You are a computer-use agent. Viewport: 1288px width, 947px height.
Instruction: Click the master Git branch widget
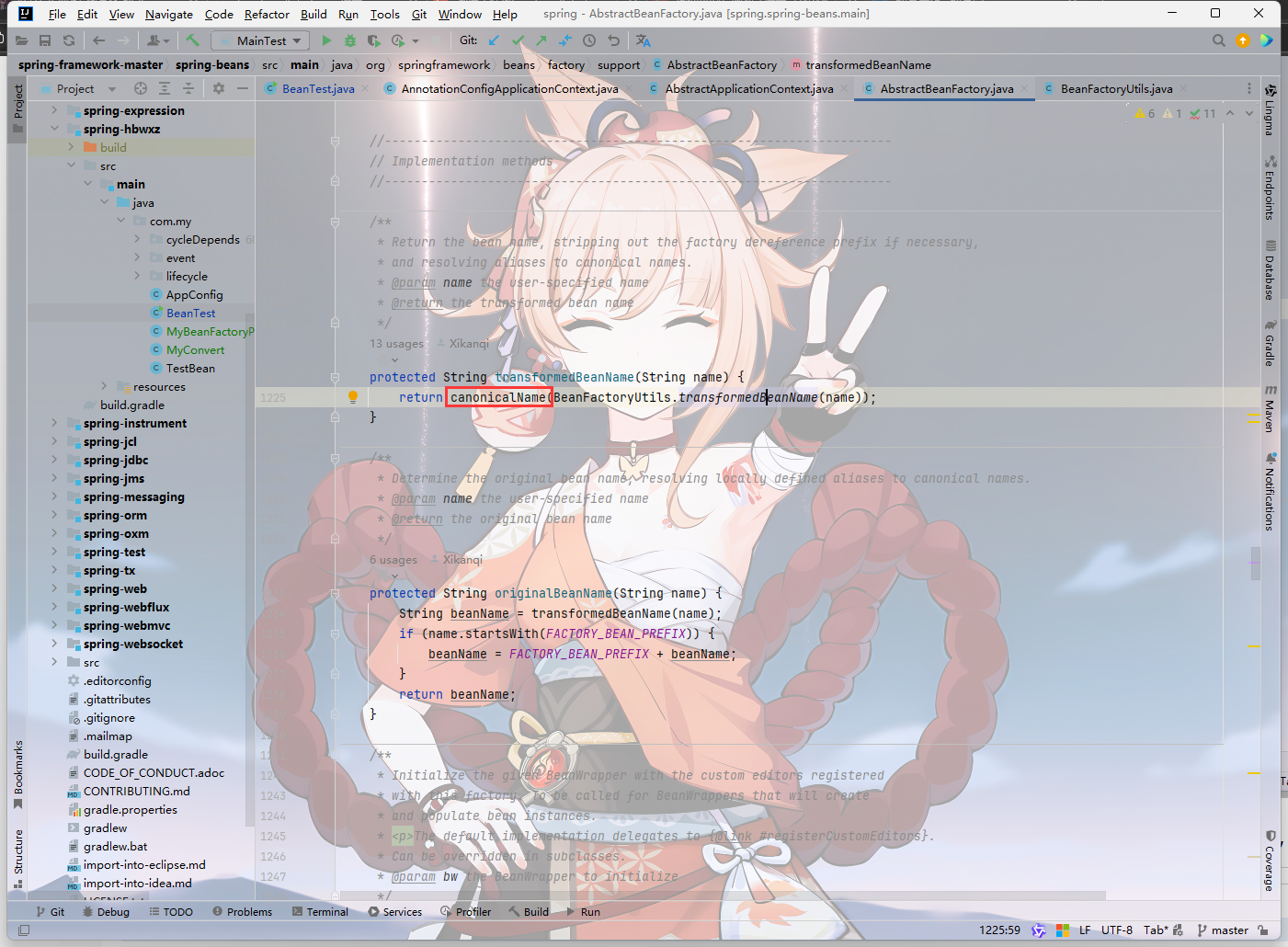pyautogui.click(x=1223, y=930)
